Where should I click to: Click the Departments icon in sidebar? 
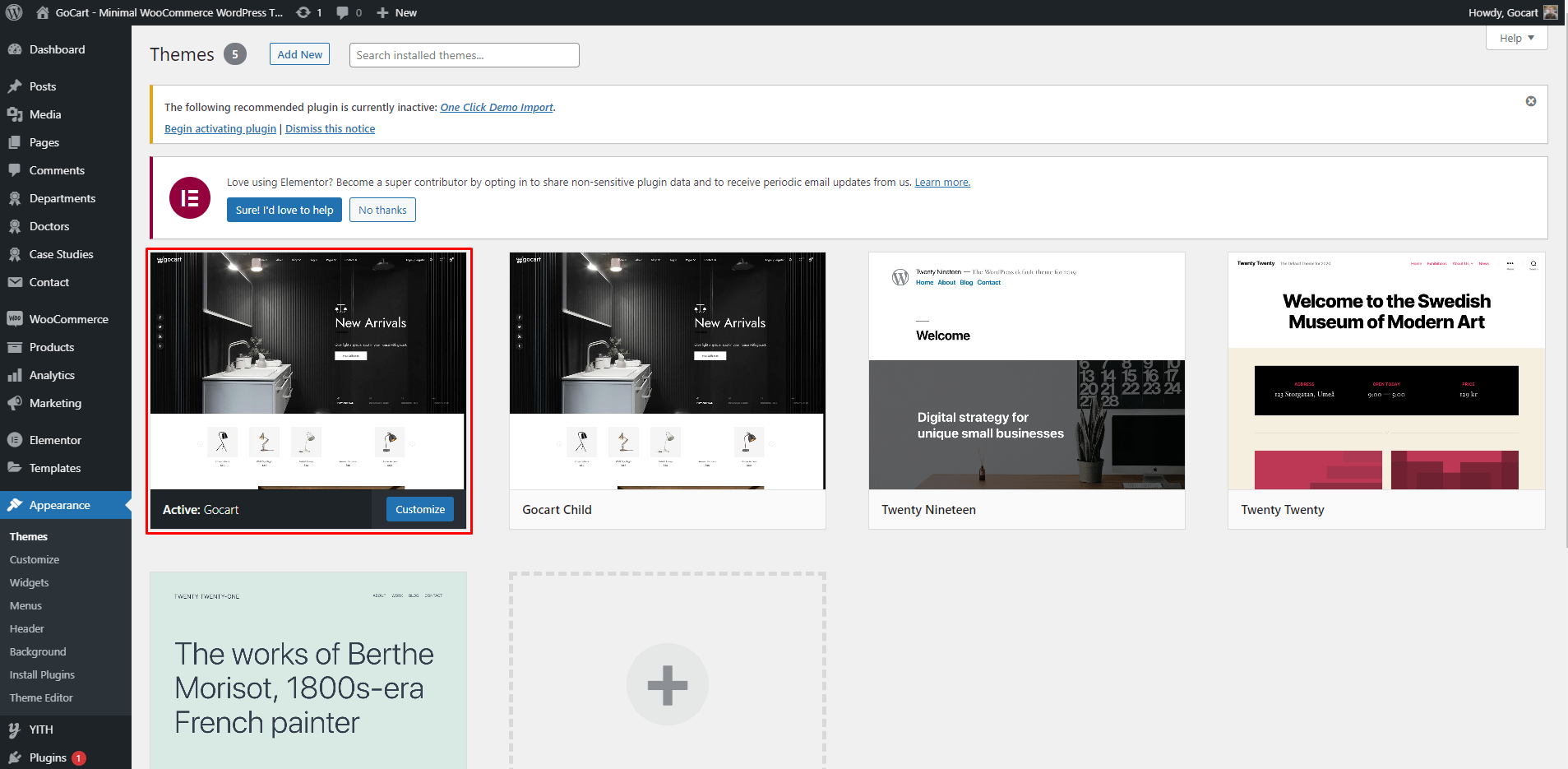(x=15, y=198)
